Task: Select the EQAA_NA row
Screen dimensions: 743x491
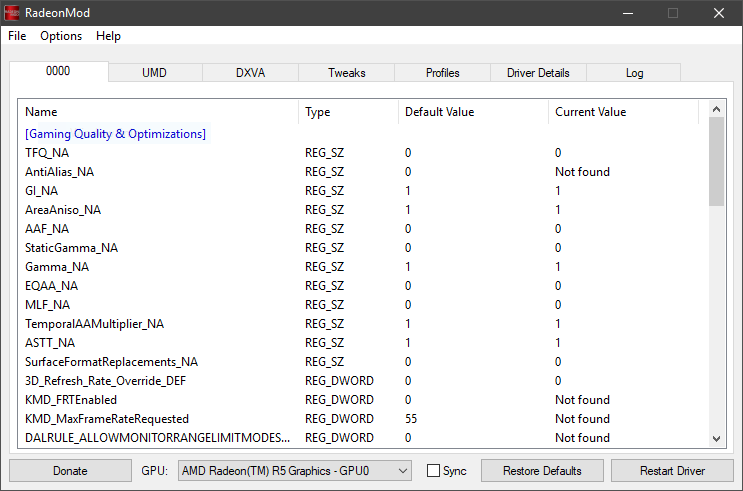Action: point(363,285)
